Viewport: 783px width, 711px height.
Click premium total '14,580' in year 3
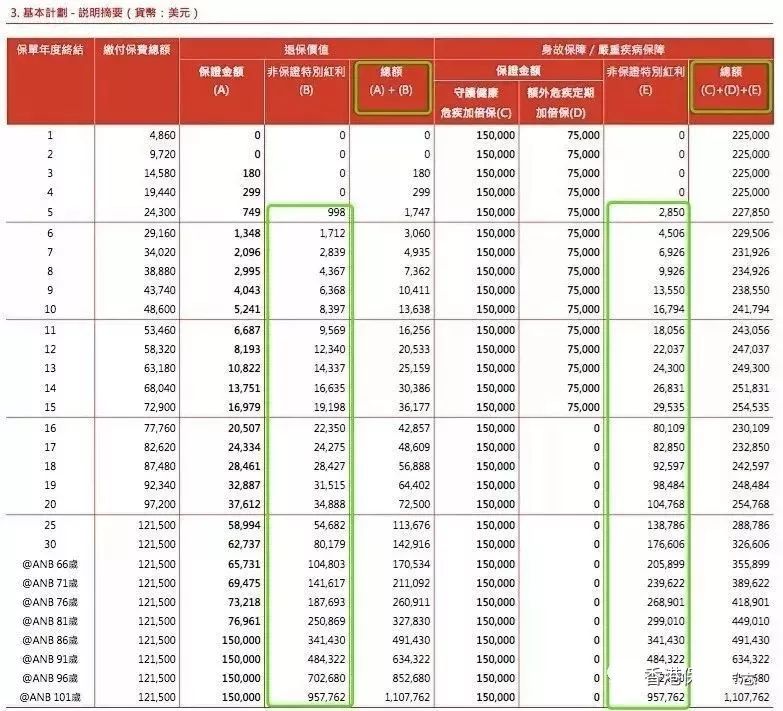pyautogui.click(x=160, y=173)
